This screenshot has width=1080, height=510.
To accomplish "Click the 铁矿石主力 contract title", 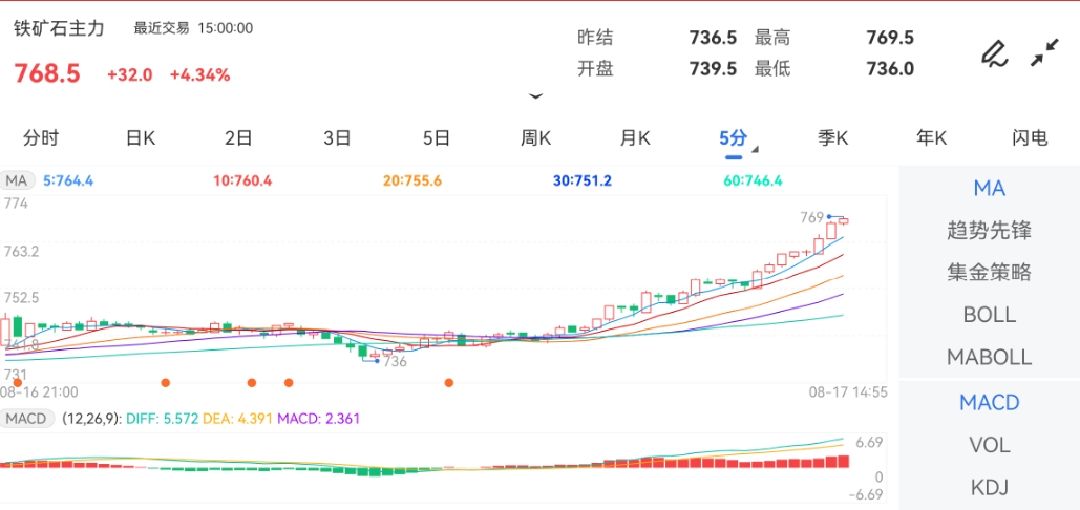I will 59,28.
